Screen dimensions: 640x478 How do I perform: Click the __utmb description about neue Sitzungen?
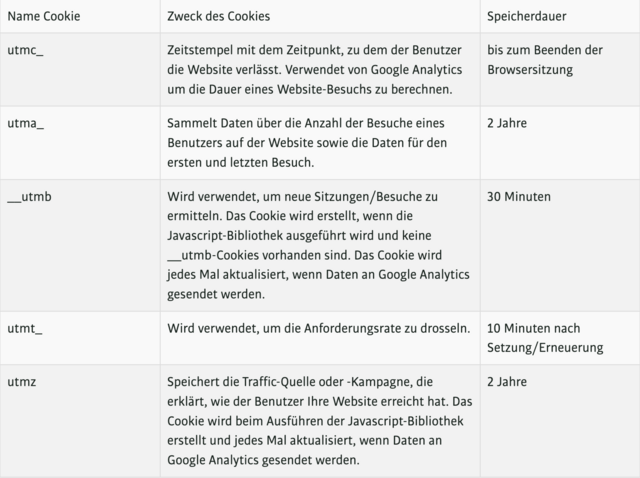tap(318, 245)
